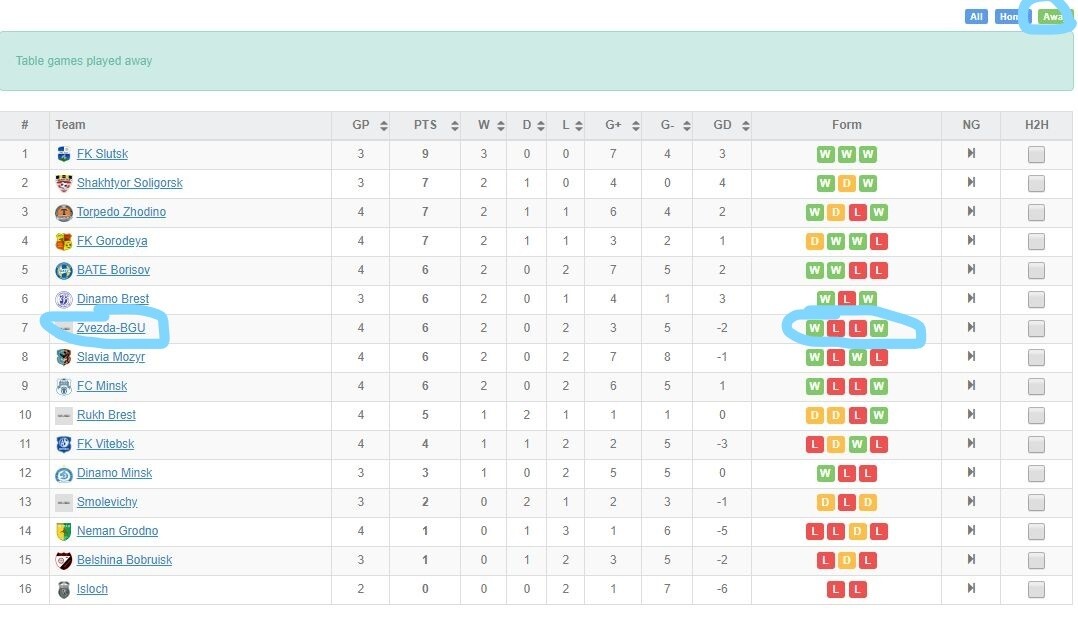Image resolution: width=1078 pixels, height=632 pixels.
Task: Click the BATE Borisov club badge
Action: click(64, 270)
